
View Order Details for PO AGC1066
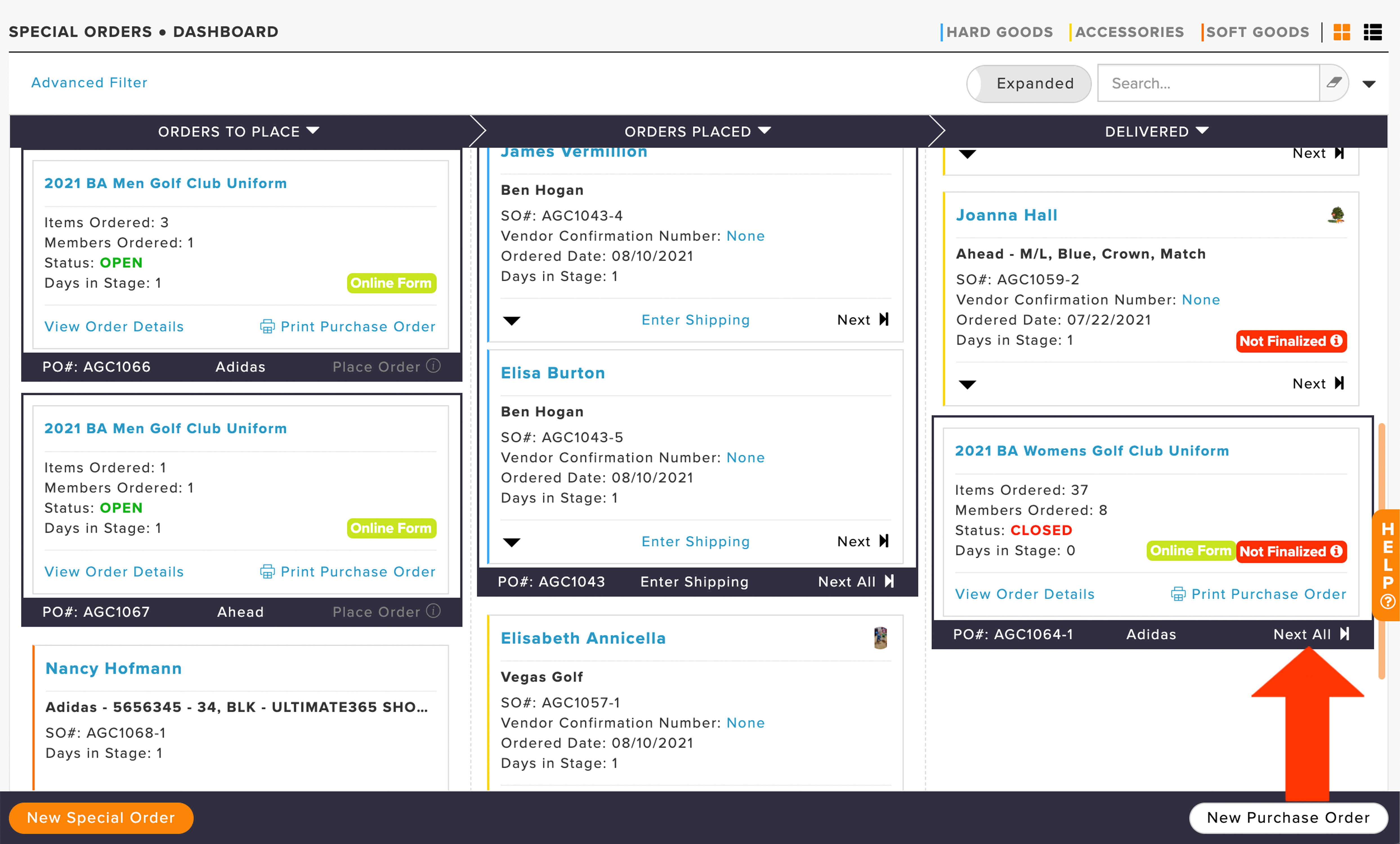114,327
